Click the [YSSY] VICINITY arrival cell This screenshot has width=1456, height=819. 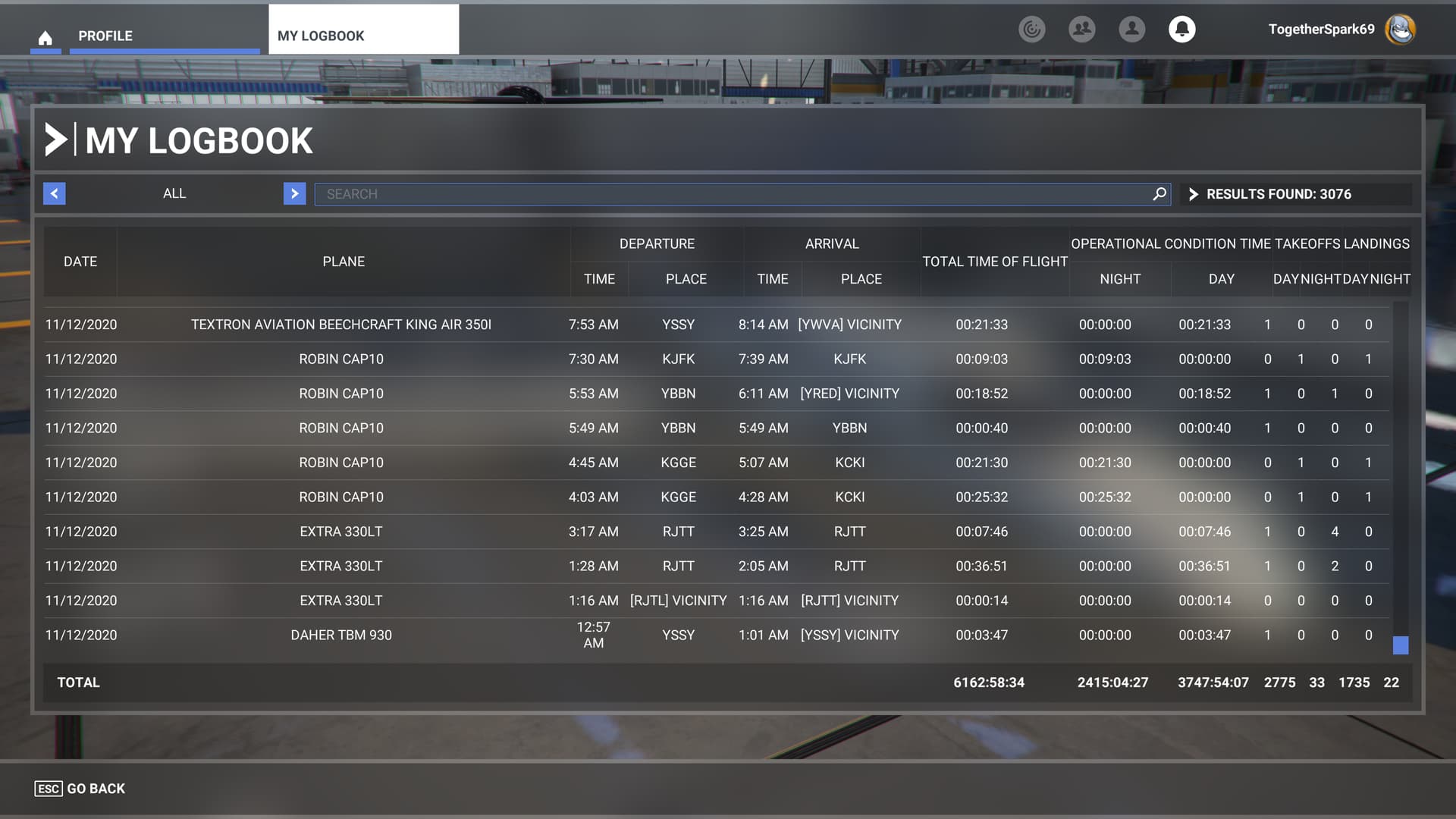(x=849, y=635)
